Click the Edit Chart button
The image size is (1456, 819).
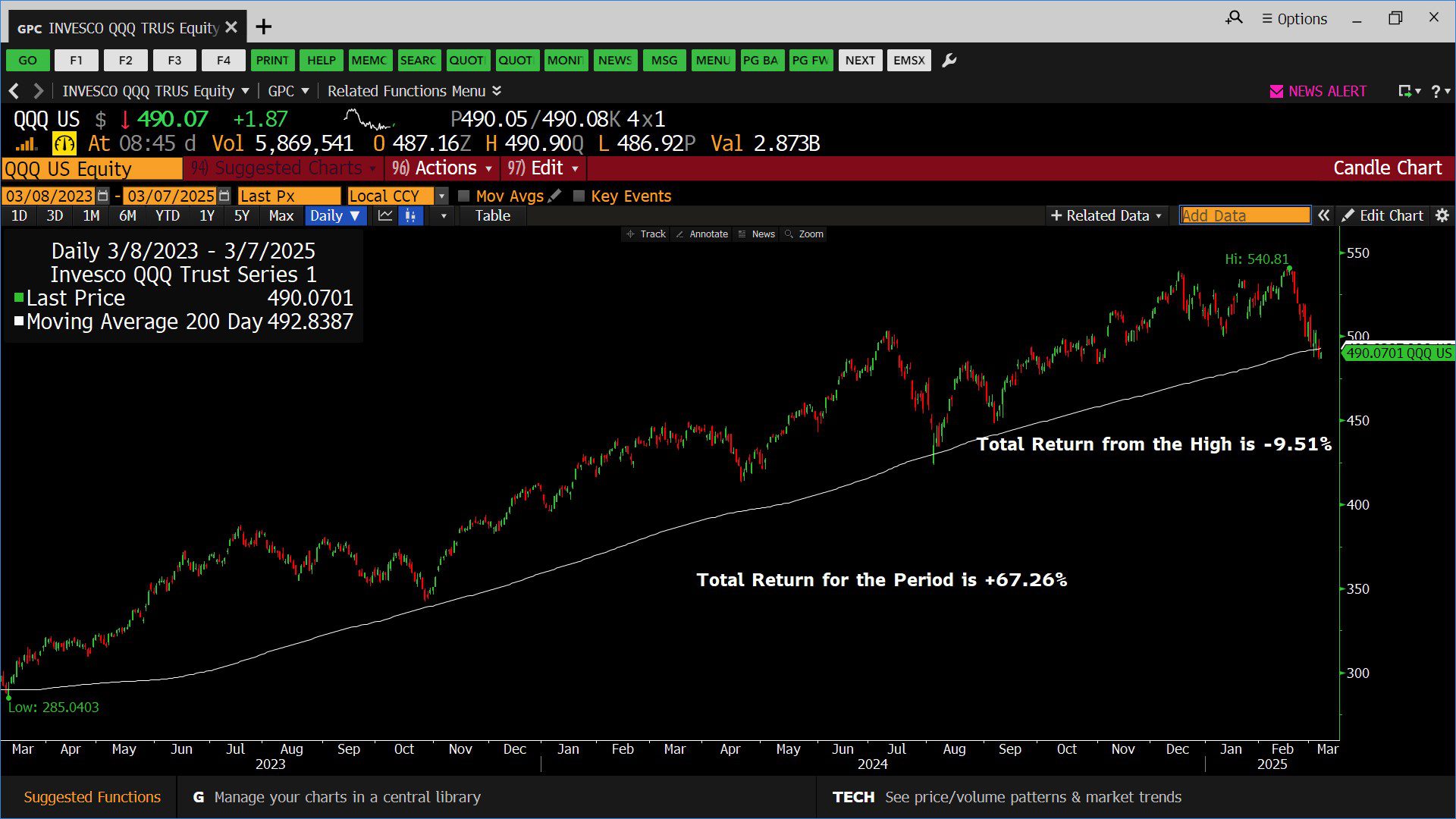1382,215
